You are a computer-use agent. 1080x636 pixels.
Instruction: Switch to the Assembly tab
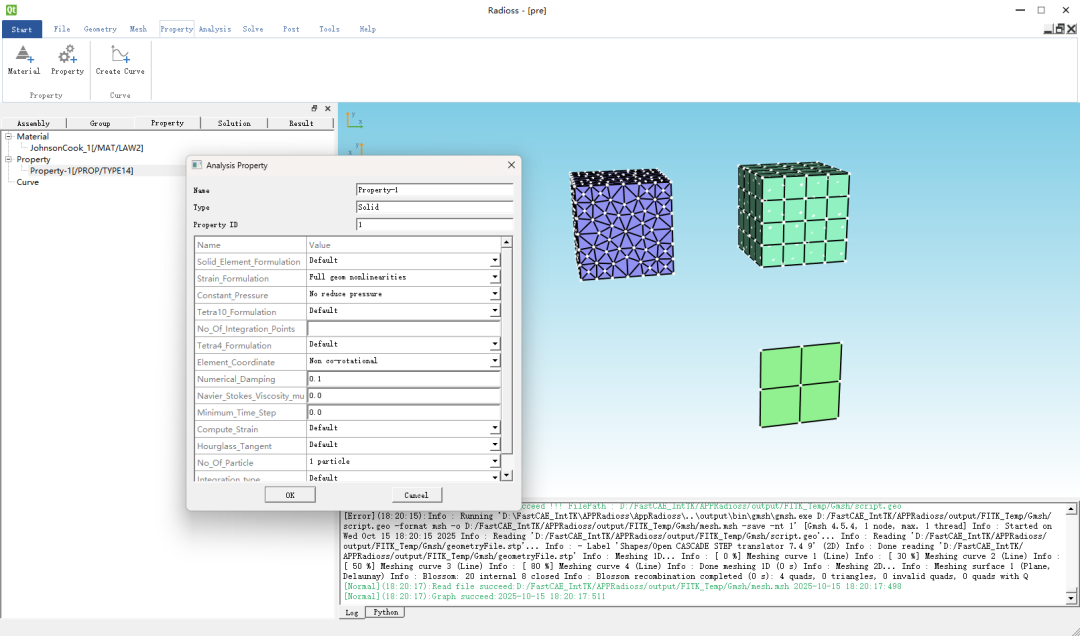point(33,123)
